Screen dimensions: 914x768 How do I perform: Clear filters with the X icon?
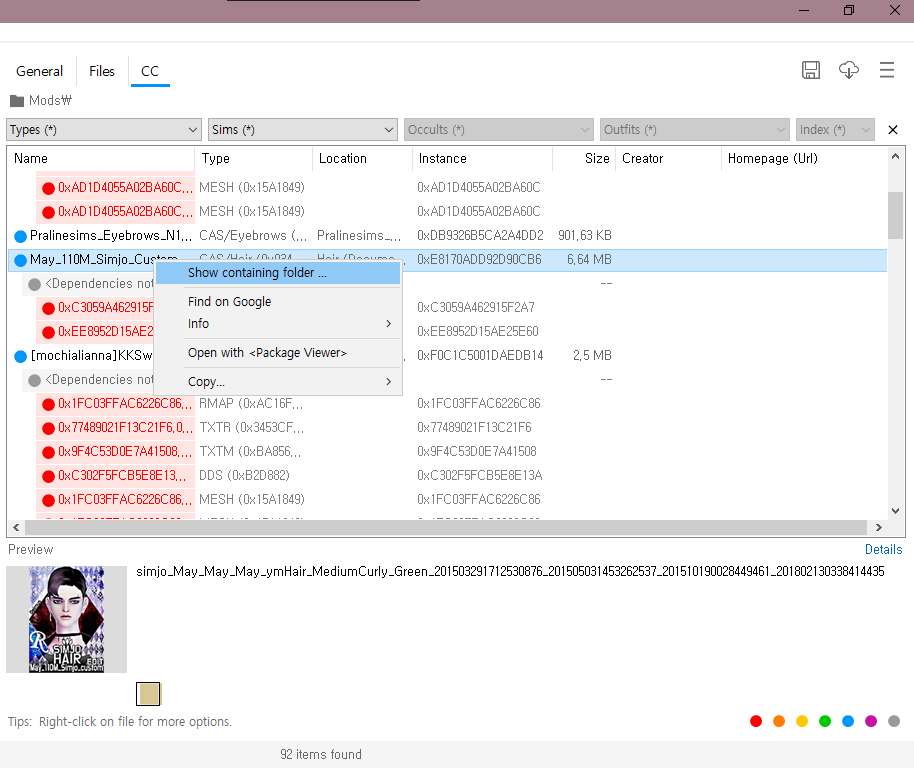[892, 130]
